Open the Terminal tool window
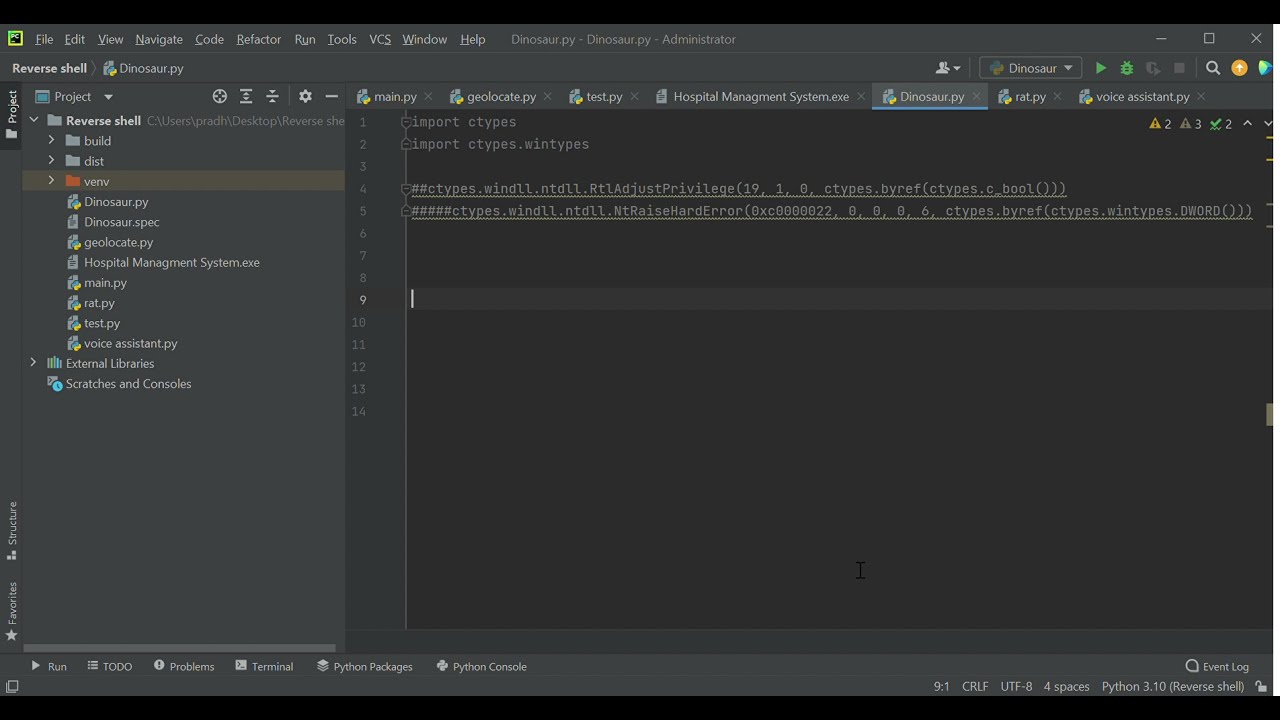The width and height of the screenshot is (1280, 720). pos(264,666)
